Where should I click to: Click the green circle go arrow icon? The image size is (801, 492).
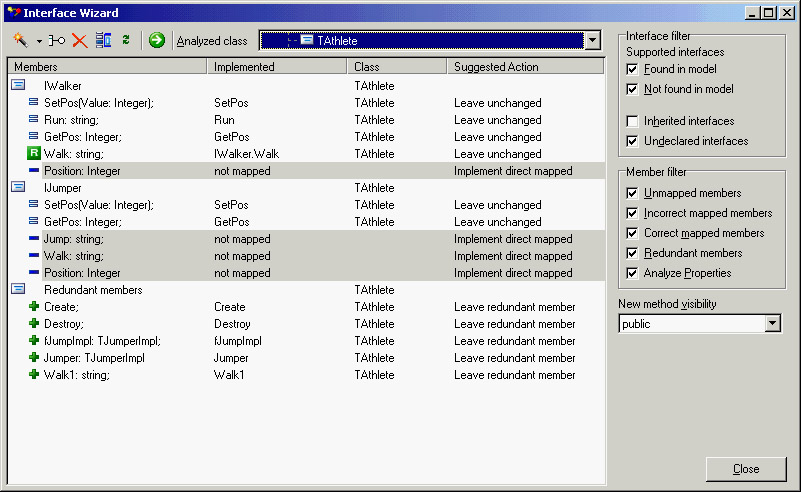point(156,41)
